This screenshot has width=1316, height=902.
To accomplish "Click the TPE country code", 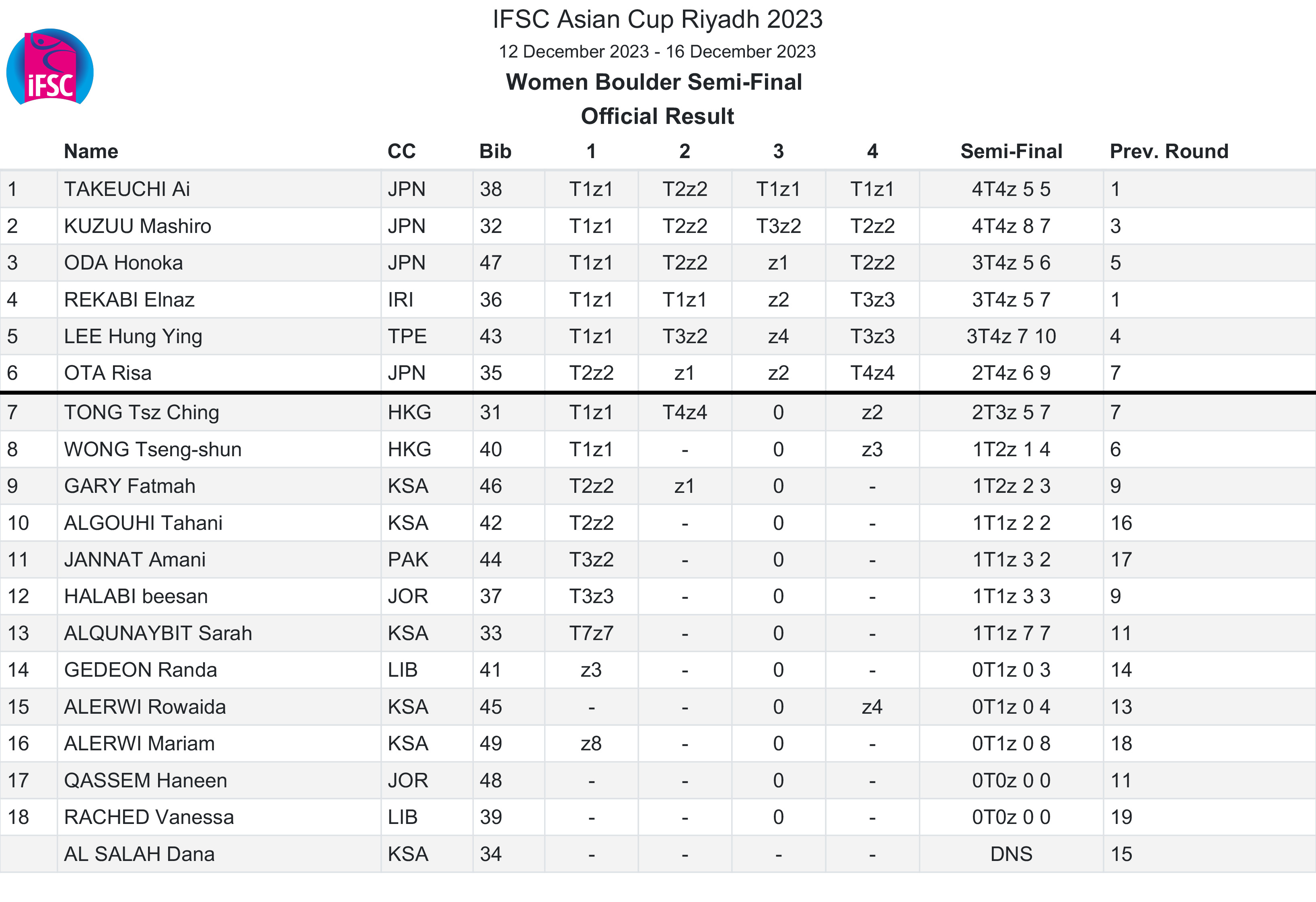I will (x=407, y=337).
